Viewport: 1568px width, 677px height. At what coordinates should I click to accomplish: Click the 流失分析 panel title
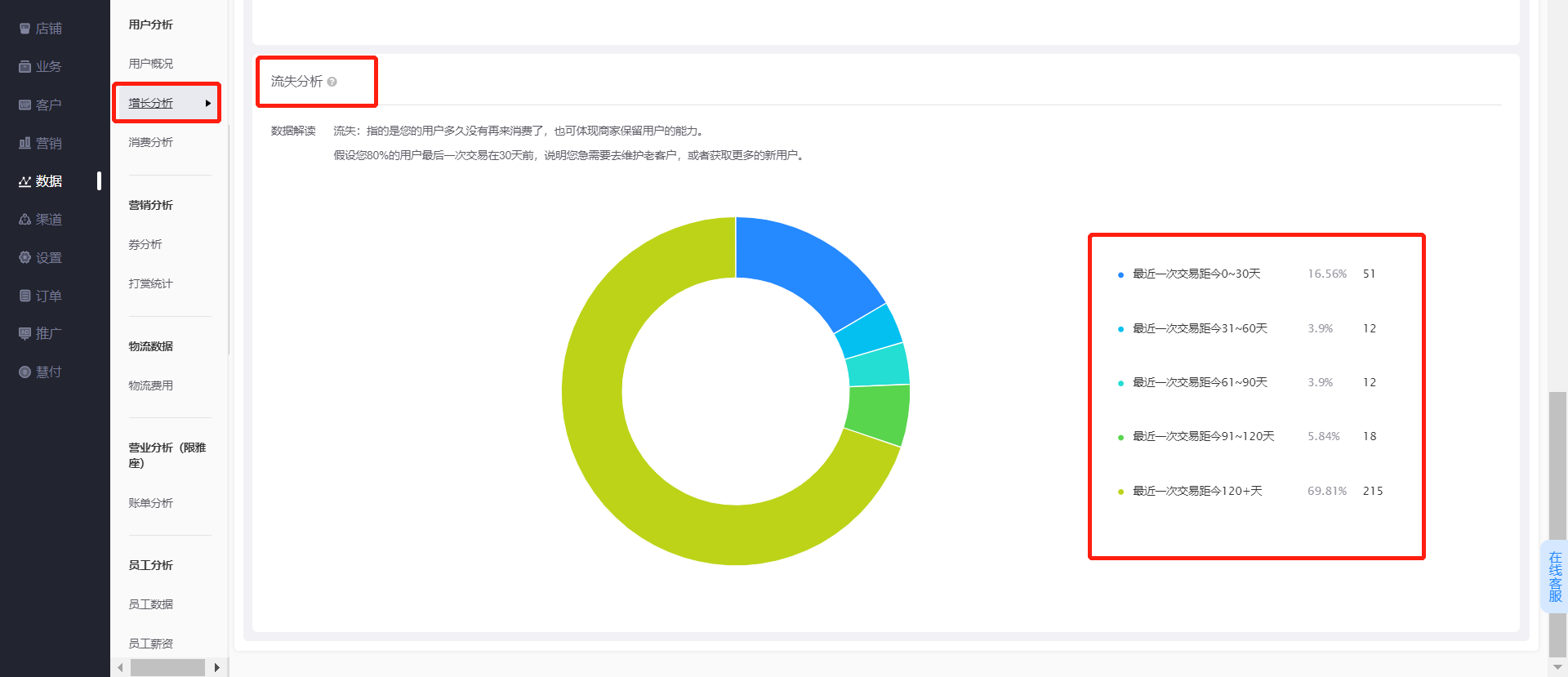[296, 82]
